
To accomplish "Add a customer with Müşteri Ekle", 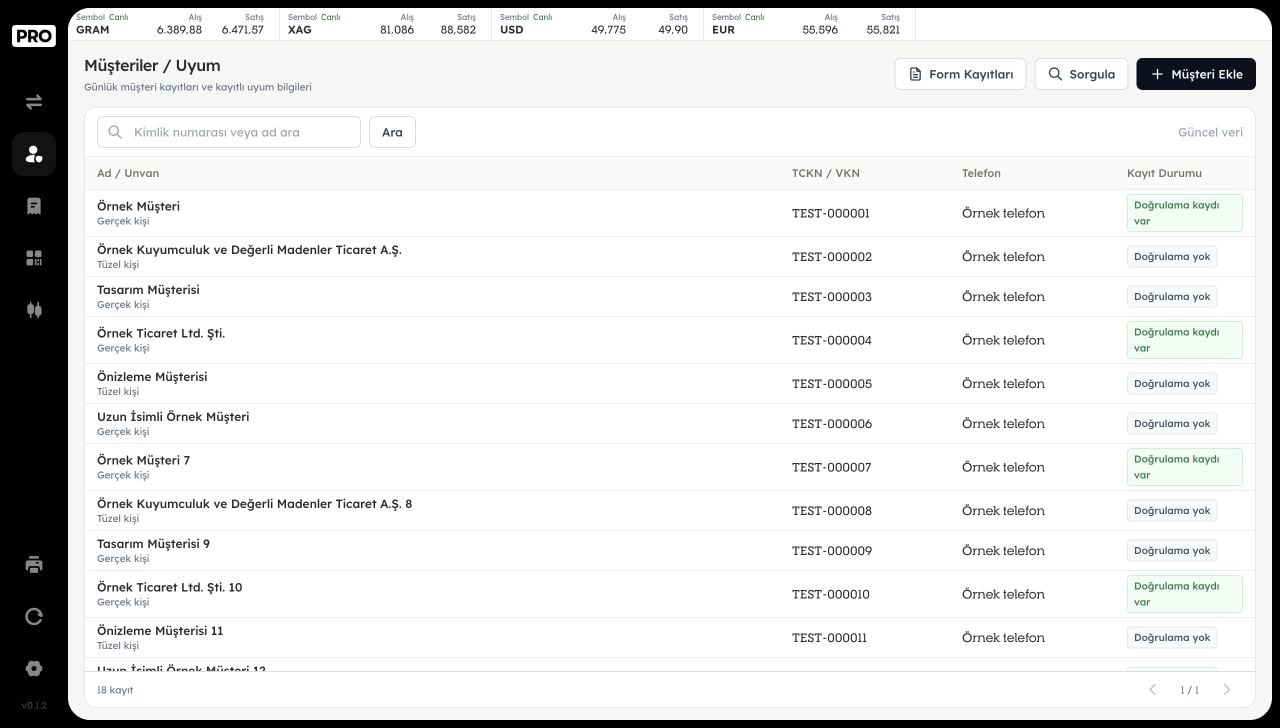I will (x=1196, y=74).
